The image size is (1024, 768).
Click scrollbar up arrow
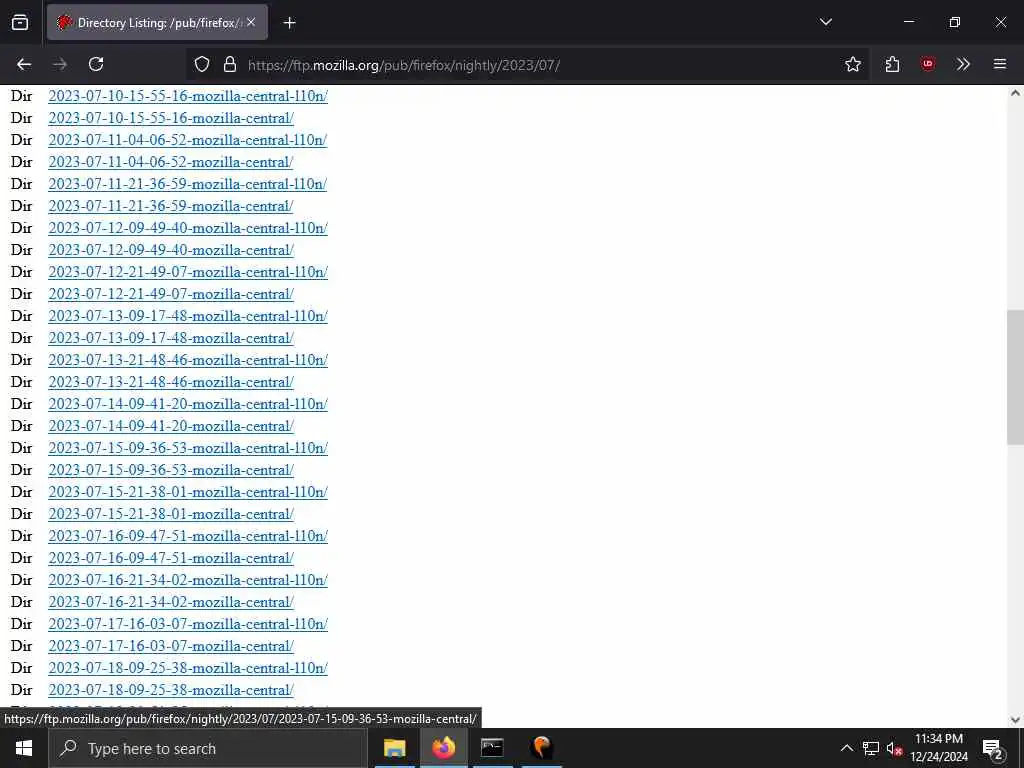[x=1015, y=93]
